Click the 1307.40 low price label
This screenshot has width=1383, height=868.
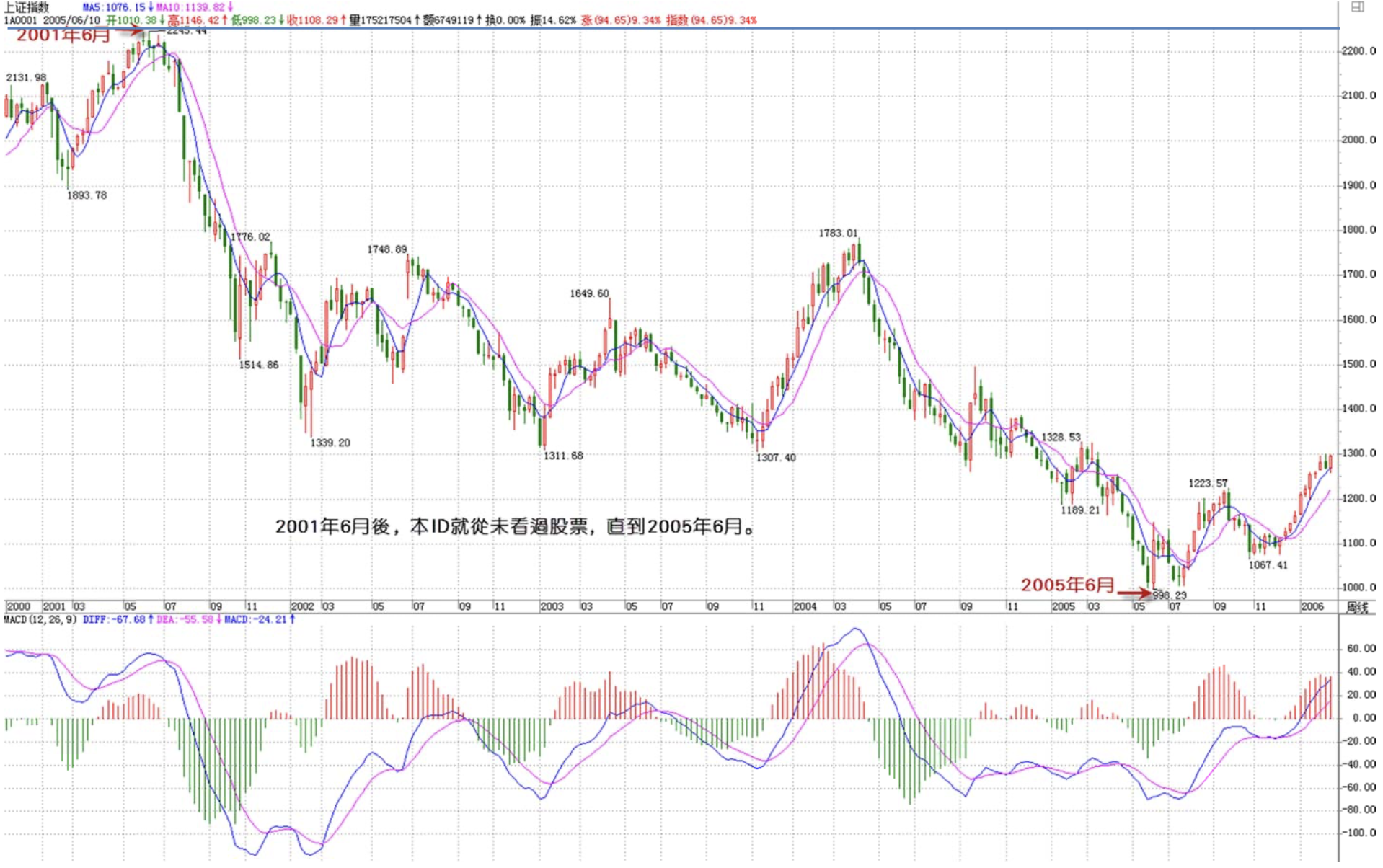776,457
